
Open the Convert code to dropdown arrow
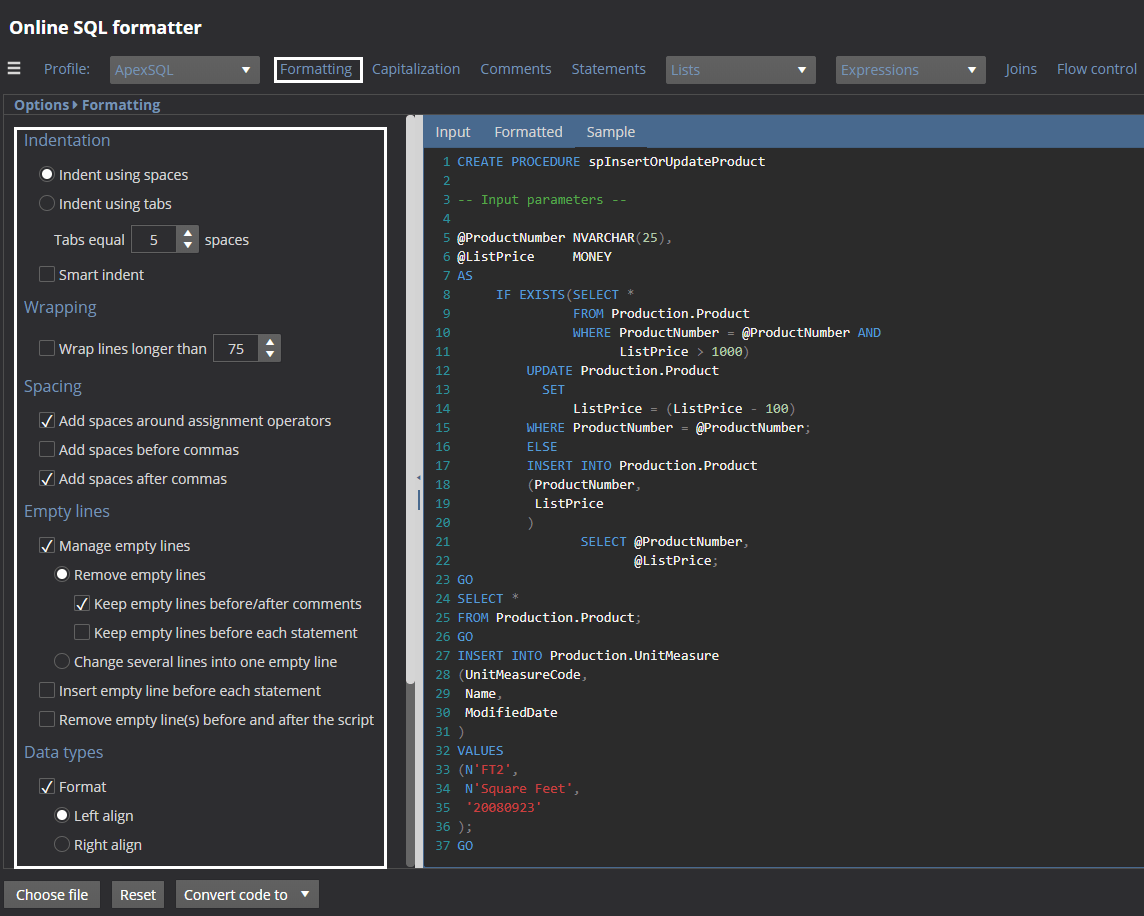click(305, 894)
